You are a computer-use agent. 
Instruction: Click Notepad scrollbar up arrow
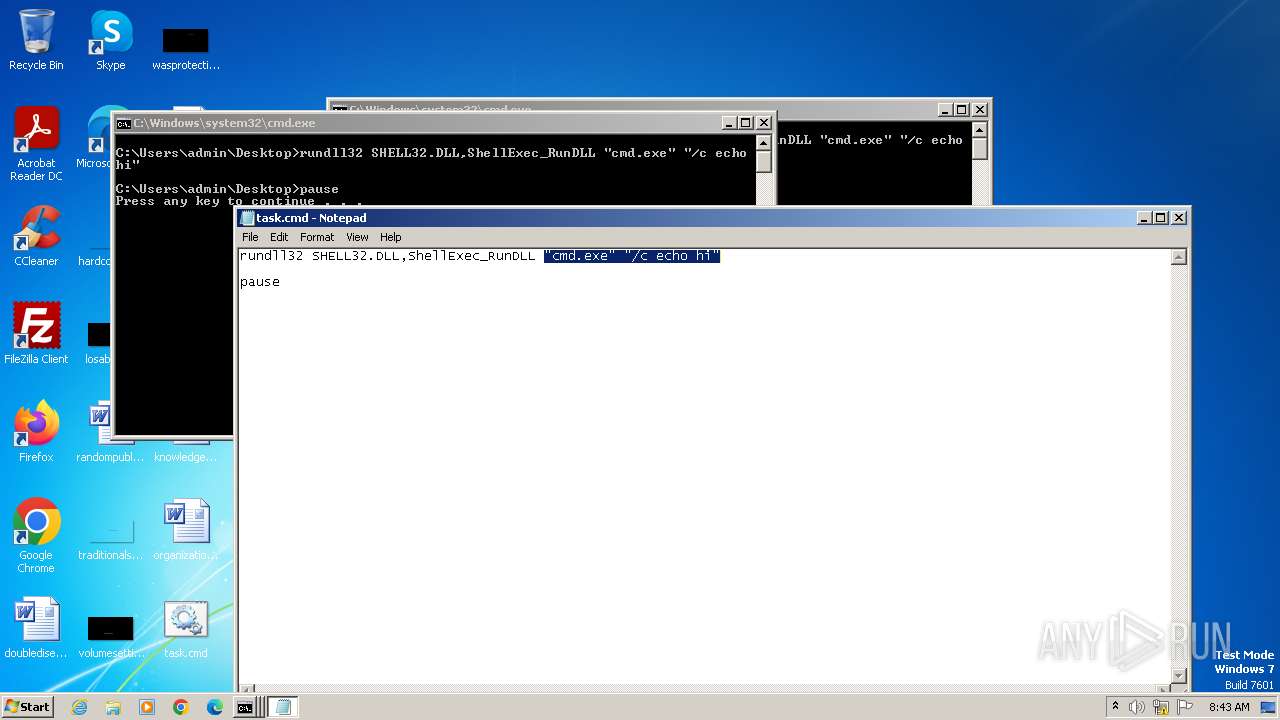pyautogui.click(x=1179, y=257)
